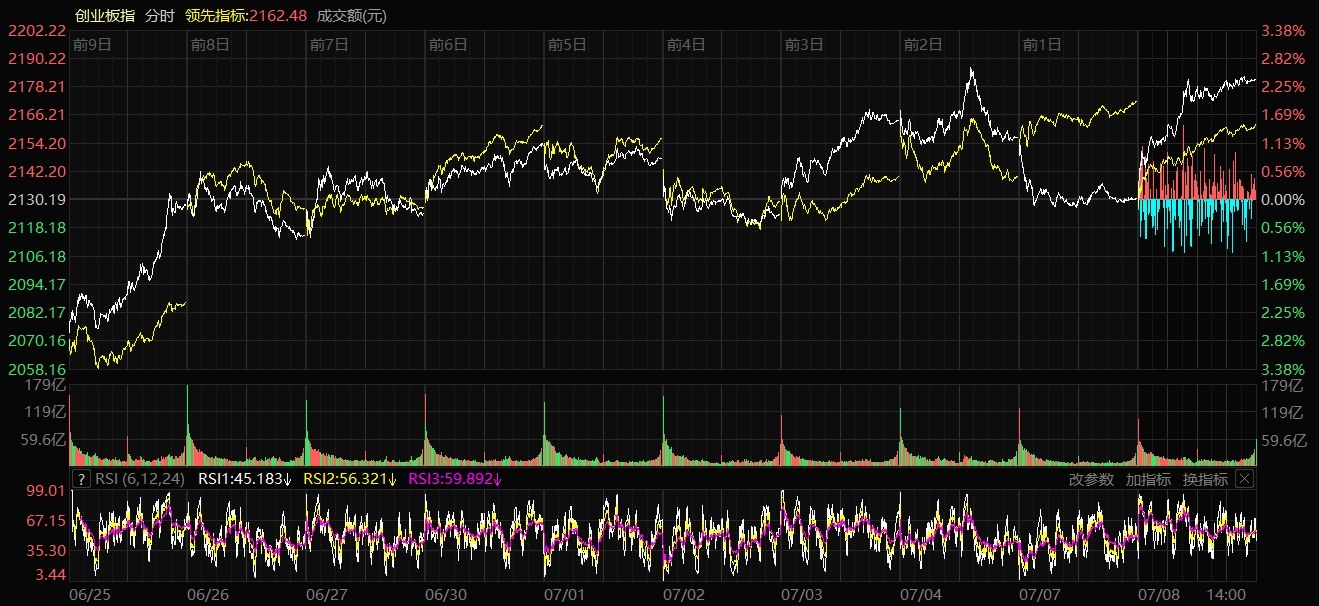
Task: Select the yellow RSI2 value label
Action: click(350, 479)
